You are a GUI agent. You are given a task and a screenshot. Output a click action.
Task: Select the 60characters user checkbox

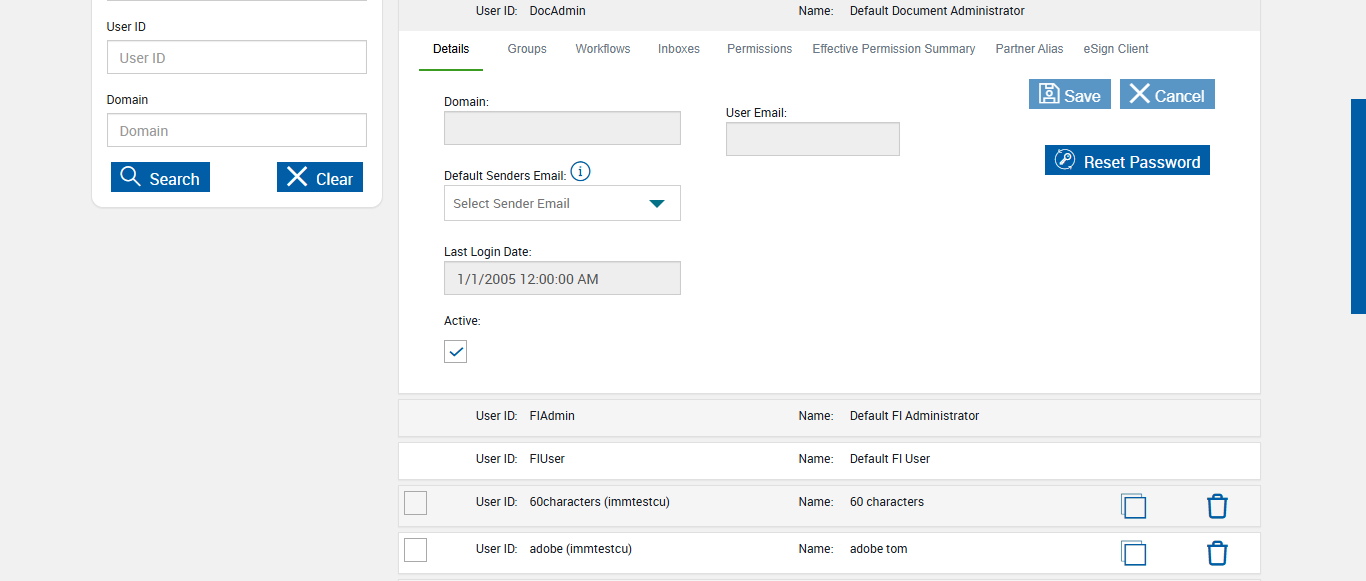(x=415, y=503)
